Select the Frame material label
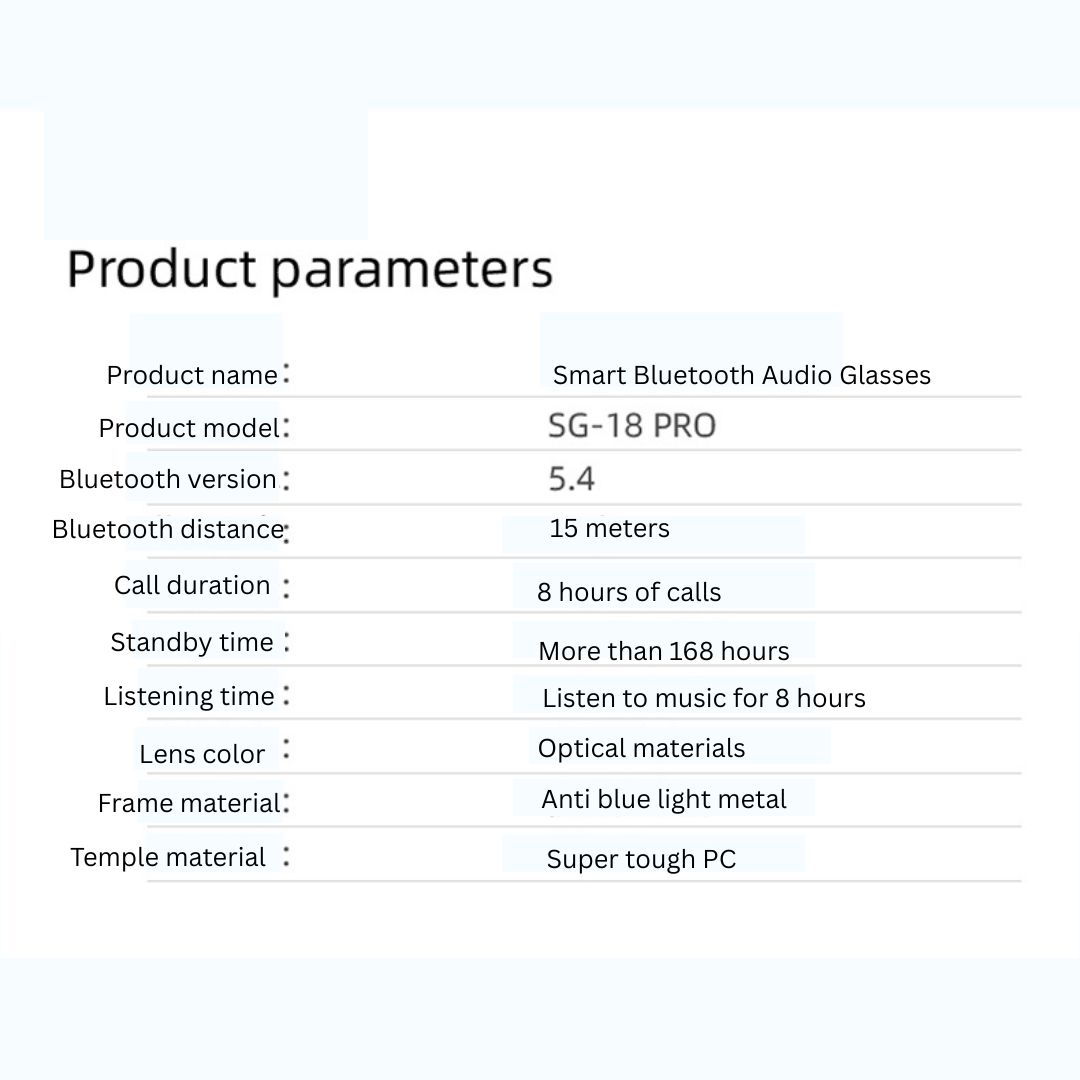Viewport: 1080px width, 1080px height. pyautogui.click(x=189, y=803)
